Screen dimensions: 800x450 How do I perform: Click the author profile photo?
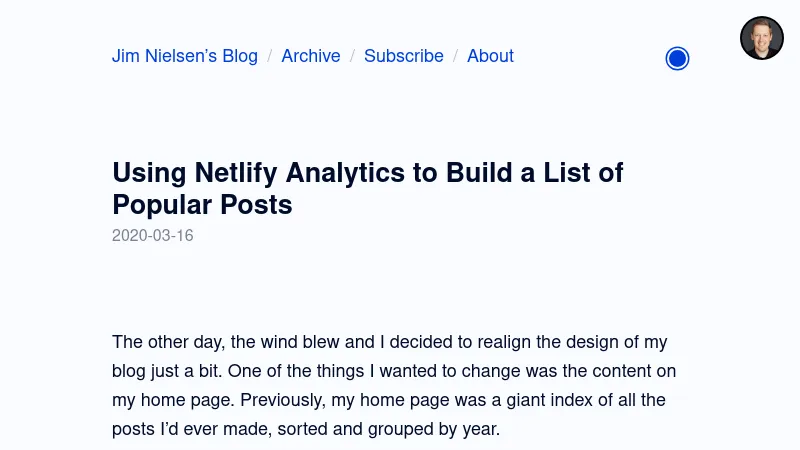pyautogui.click(x=761, y=38)
